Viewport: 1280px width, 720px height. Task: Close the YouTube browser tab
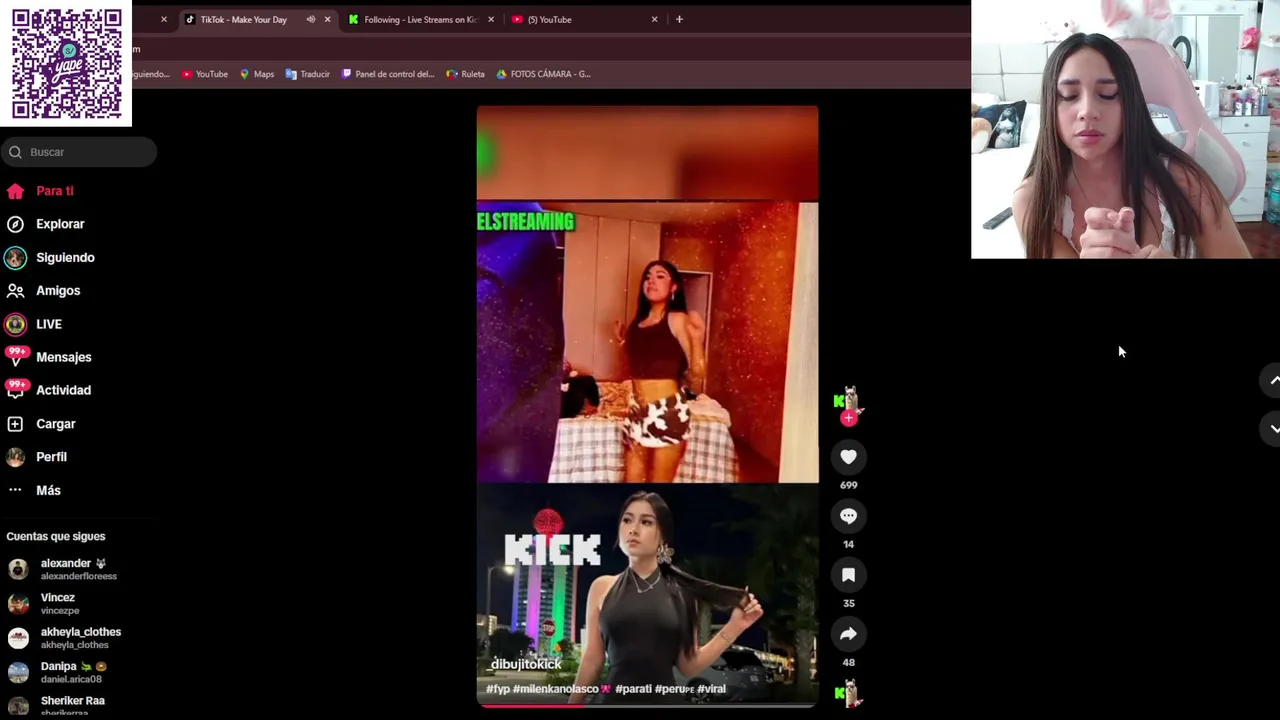[x=655, y=19]
